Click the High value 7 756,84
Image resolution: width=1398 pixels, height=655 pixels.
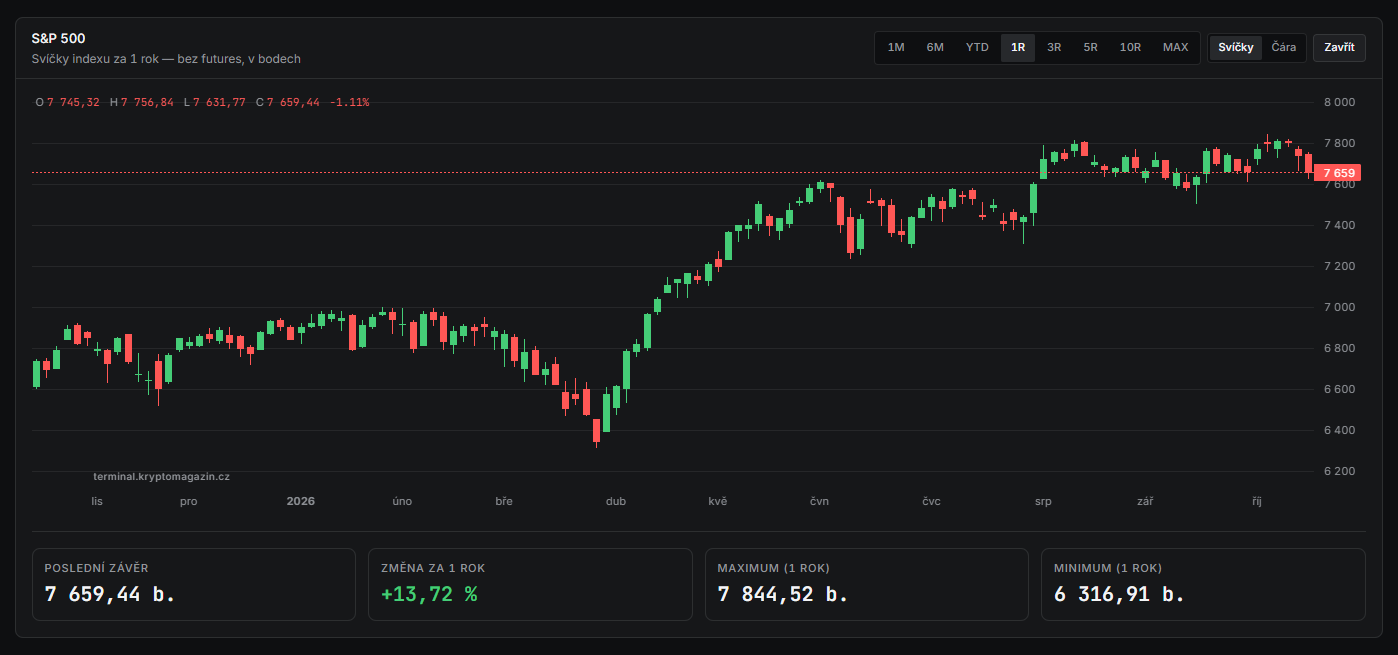(147, 102)
